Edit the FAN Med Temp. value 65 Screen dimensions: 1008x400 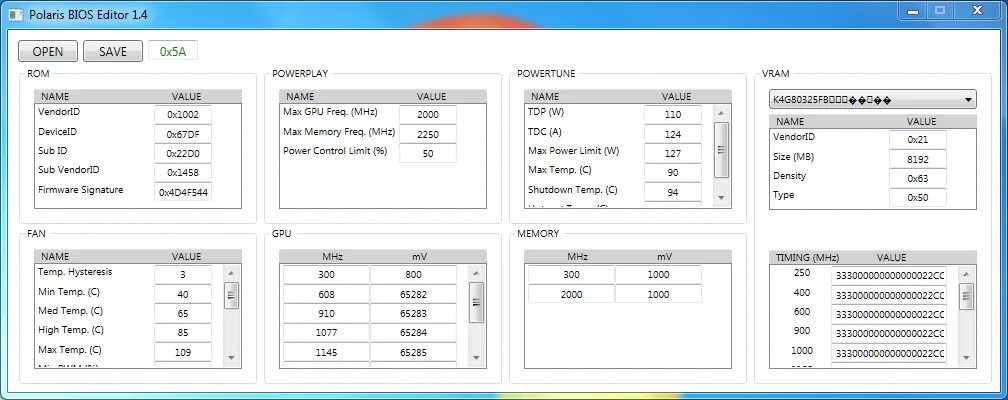183,313
